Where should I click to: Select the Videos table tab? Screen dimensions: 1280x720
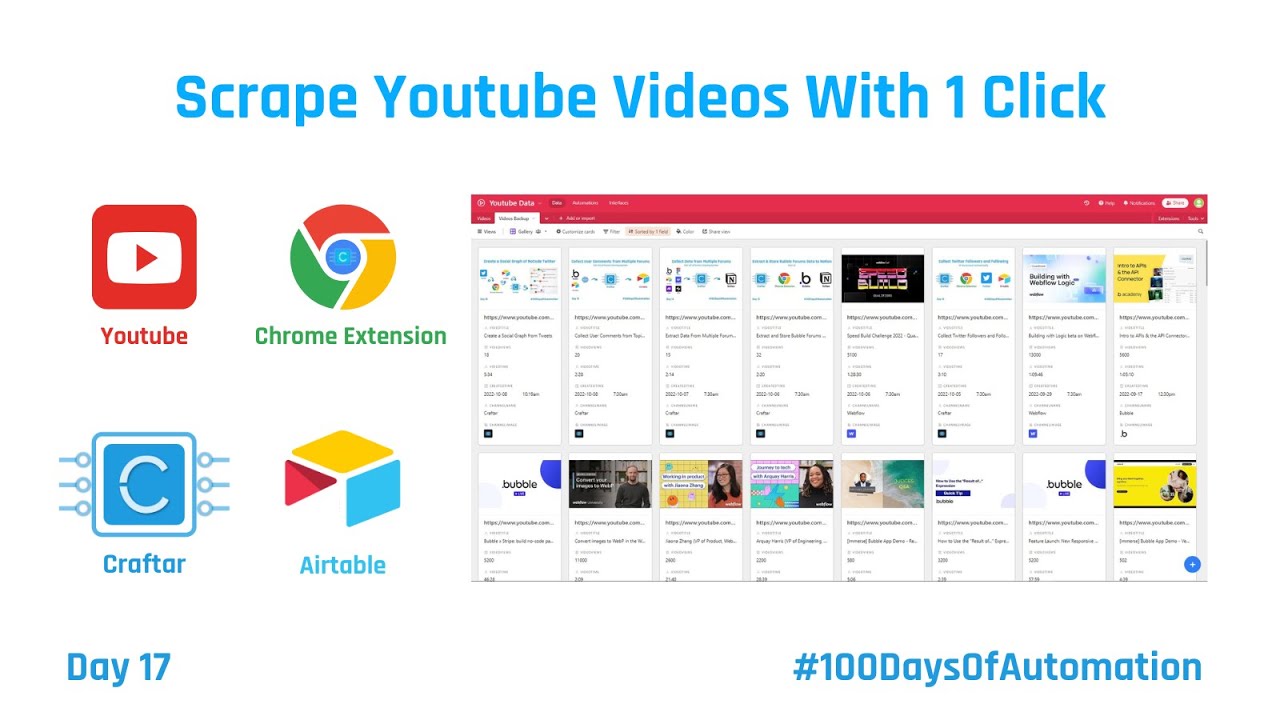483,218
